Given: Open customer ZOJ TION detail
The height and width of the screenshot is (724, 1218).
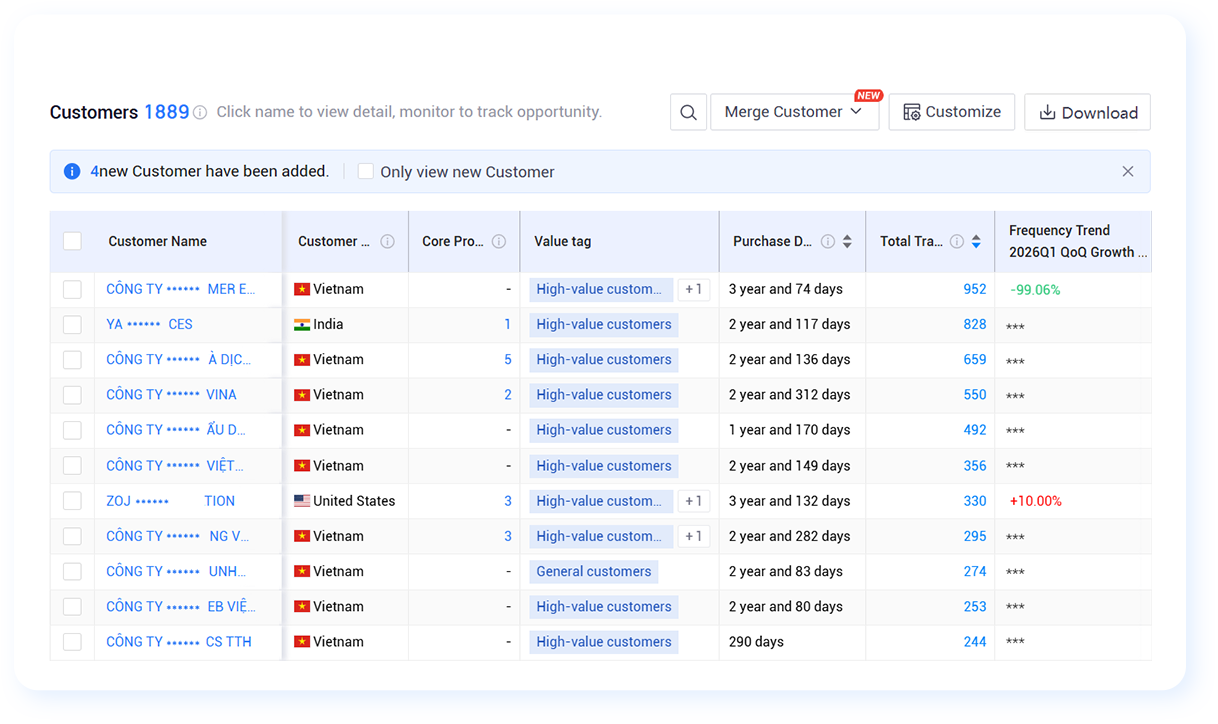Looking at the screenshot, I should (171, 501).
